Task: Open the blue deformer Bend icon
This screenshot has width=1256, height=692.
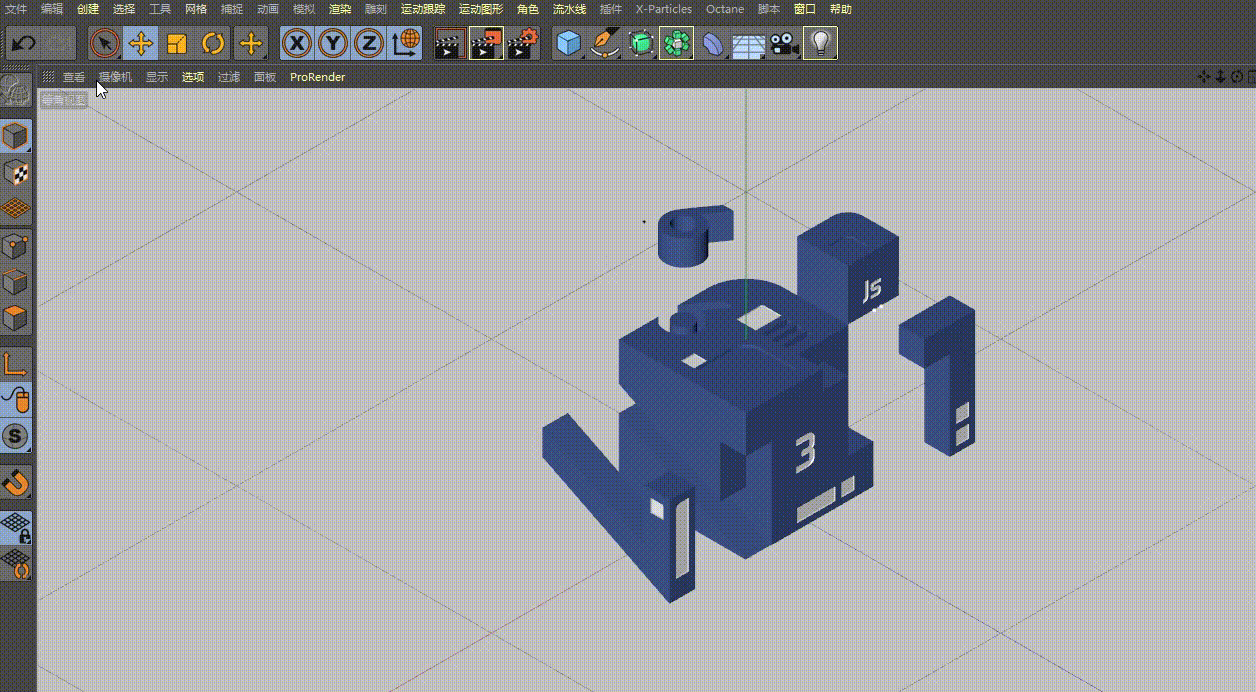Action: point(713,43)
